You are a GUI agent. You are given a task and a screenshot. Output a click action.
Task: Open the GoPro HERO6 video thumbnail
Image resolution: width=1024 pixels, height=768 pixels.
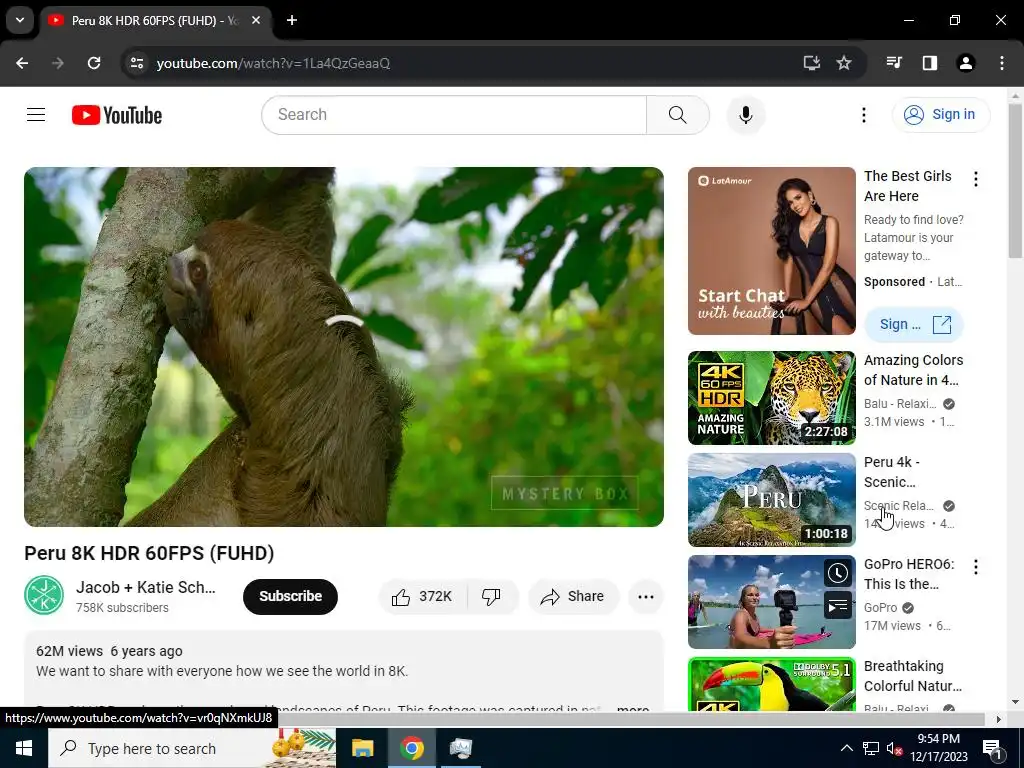[771, 601]
